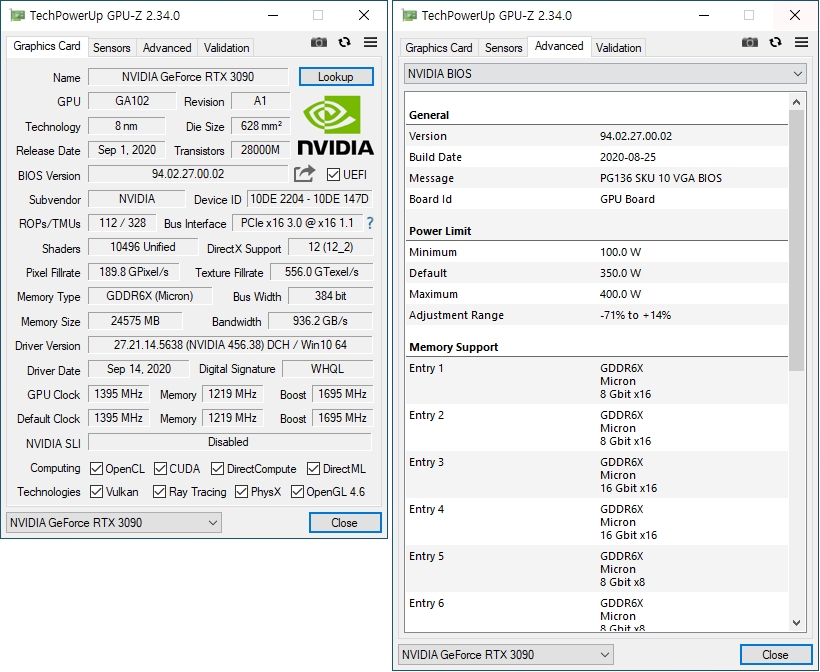Click the Bandwidth field
Image resolution: width=820 pixels, height=672 pixels.
pos(320,321)
